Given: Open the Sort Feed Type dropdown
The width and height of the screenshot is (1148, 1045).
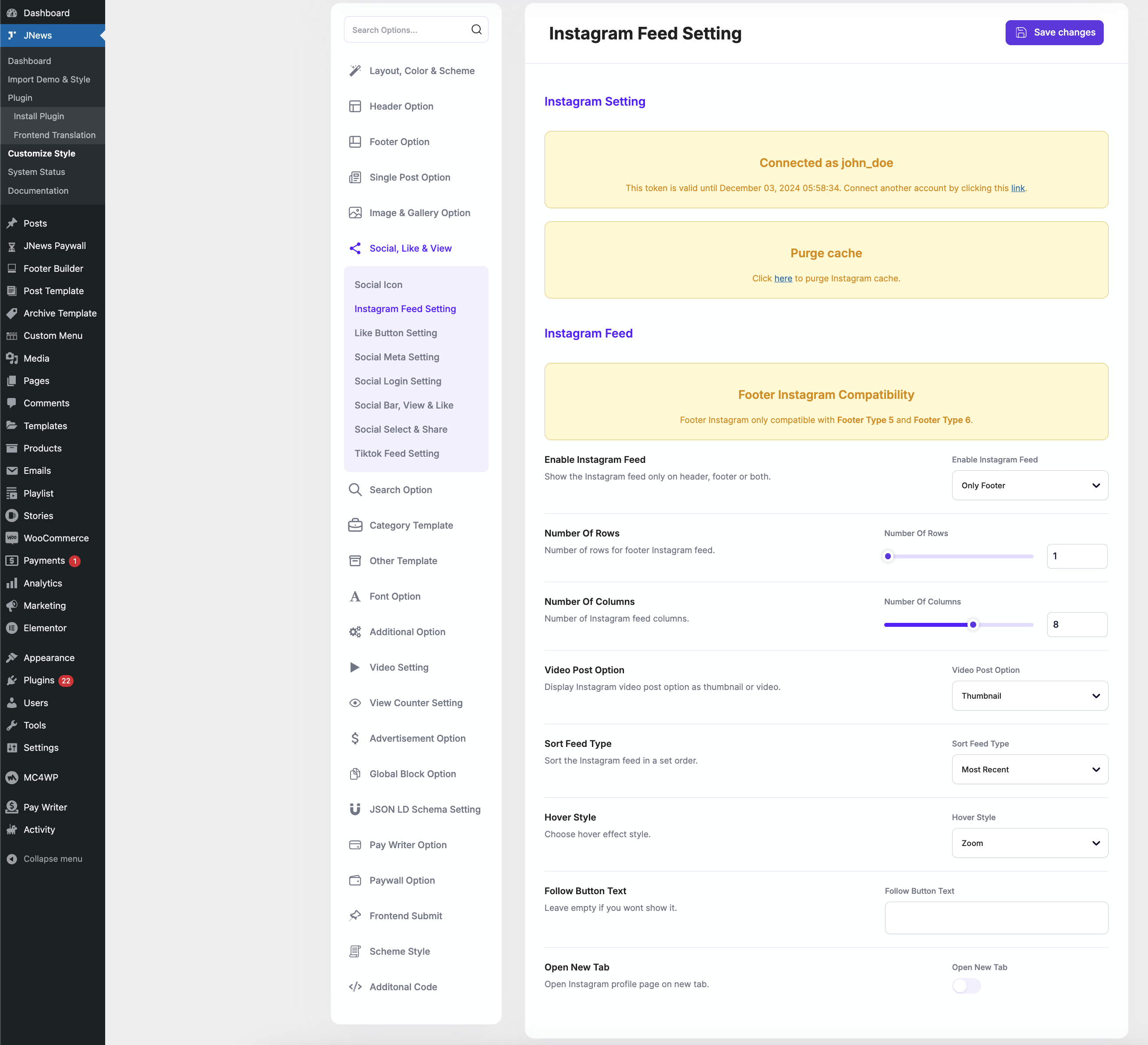Looking at the screenshot, I should coord(1030,769).
